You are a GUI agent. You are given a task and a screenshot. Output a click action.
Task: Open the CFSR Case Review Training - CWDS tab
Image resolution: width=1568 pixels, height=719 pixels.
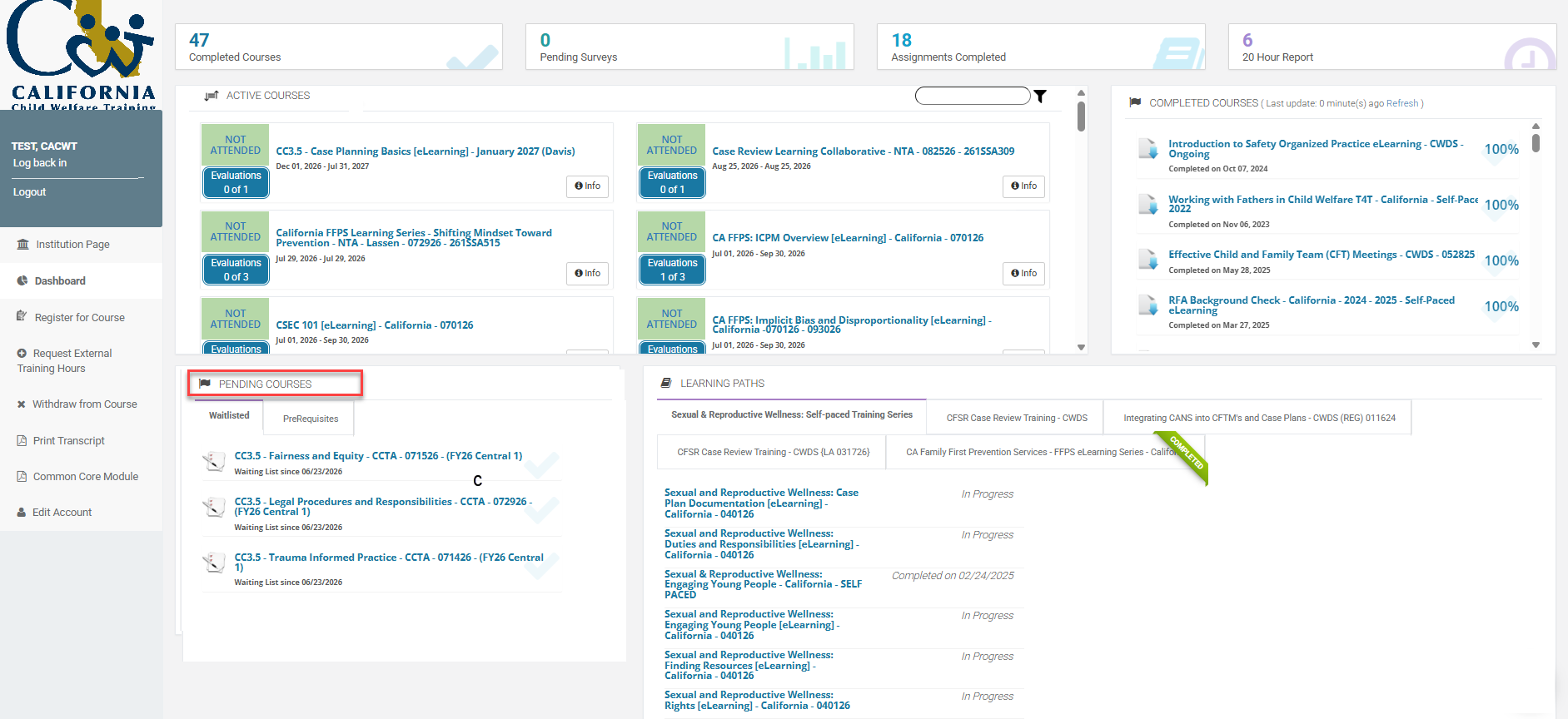[1016, 418]
